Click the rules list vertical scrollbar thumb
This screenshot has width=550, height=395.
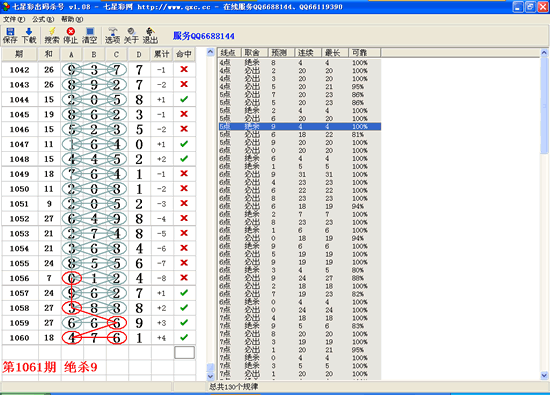(544, 105)
